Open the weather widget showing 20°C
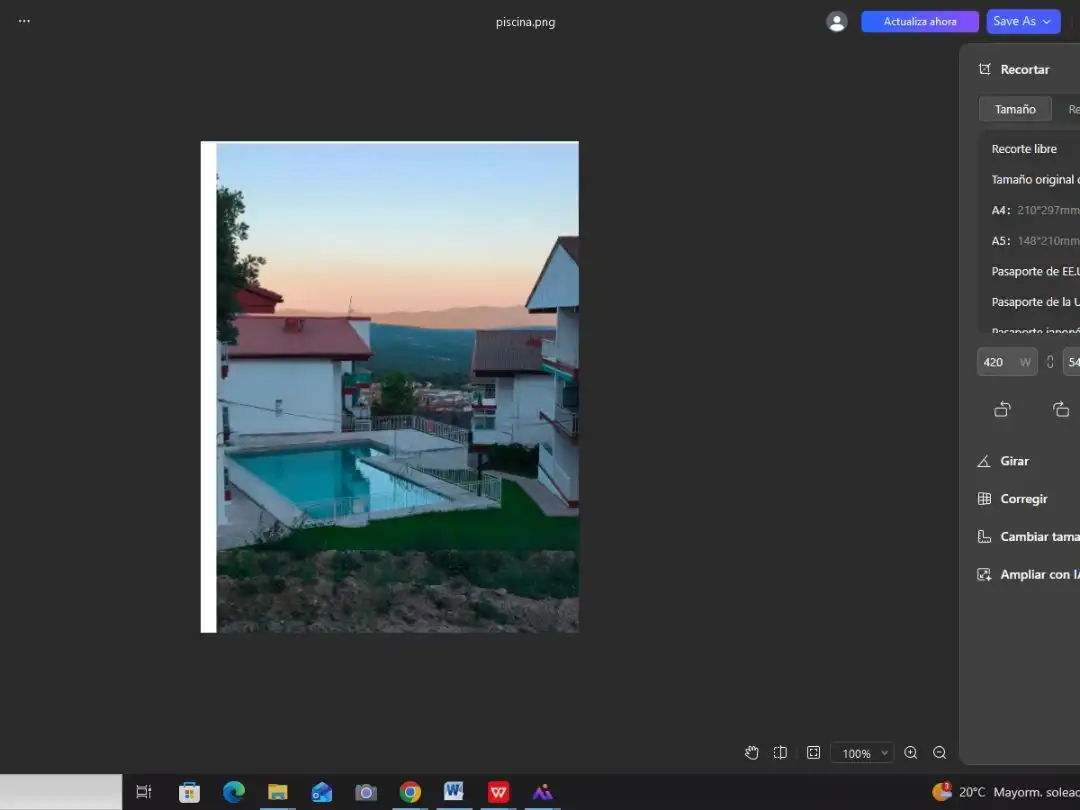The height and width of the screenshot is (810, 1080). (1006, 792)
